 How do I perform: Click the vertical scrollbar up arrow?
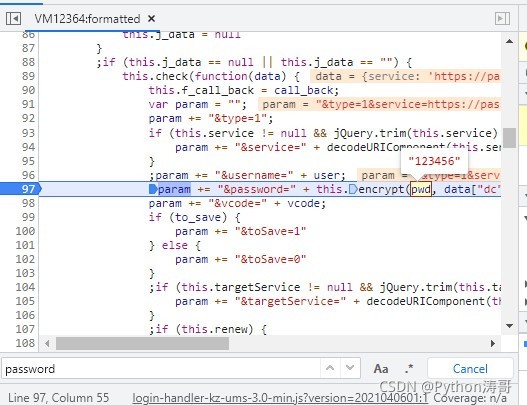pyautogui.click(x=510, y=41)
